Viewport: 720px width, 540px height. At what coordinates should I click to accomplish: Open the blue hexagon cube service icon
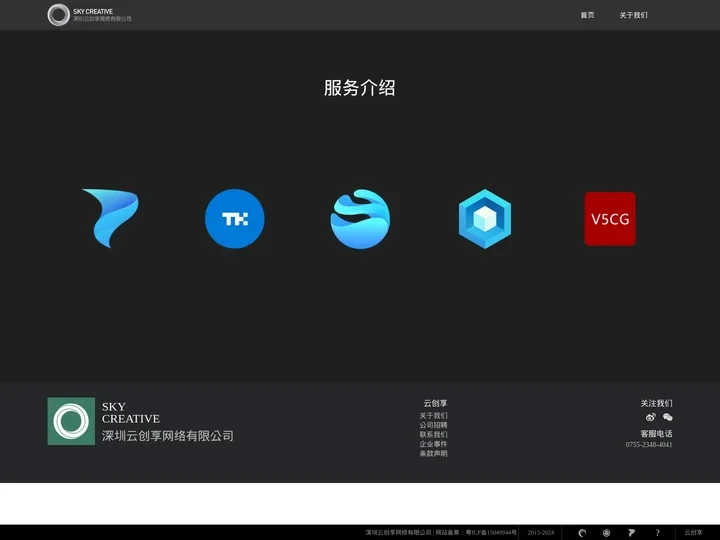[x=485, y=219]
